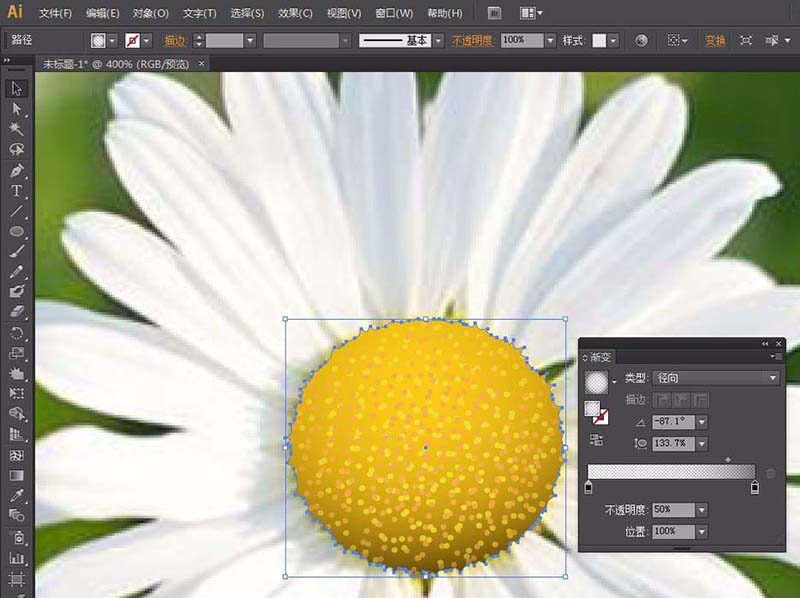This screenshot has height=598, width=800.
Task: Pick the Lasso tool
Action: [x=16, y=149]
